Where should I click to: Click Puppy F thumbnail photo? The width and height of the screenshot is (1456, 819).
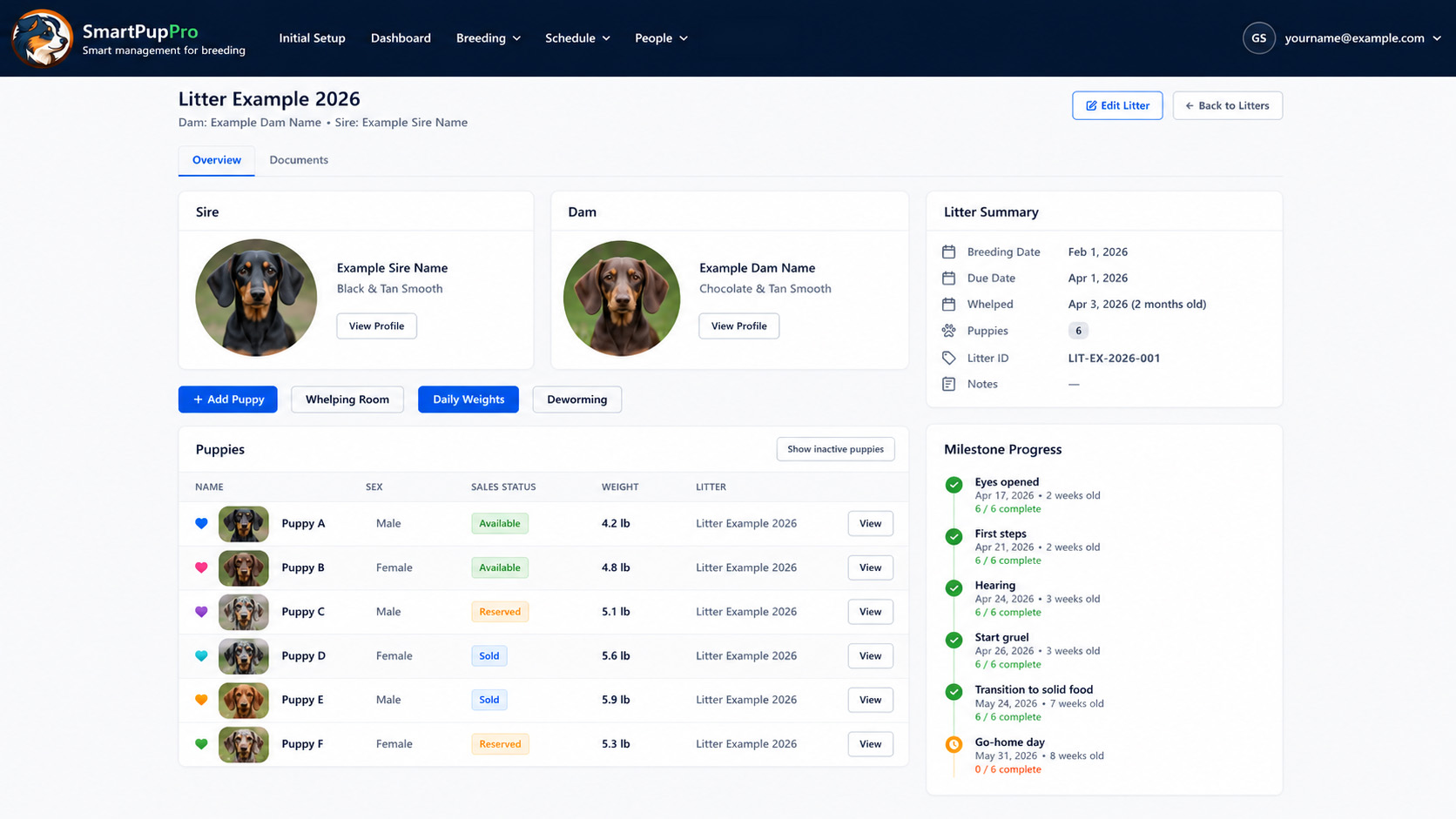coord(244,744)
